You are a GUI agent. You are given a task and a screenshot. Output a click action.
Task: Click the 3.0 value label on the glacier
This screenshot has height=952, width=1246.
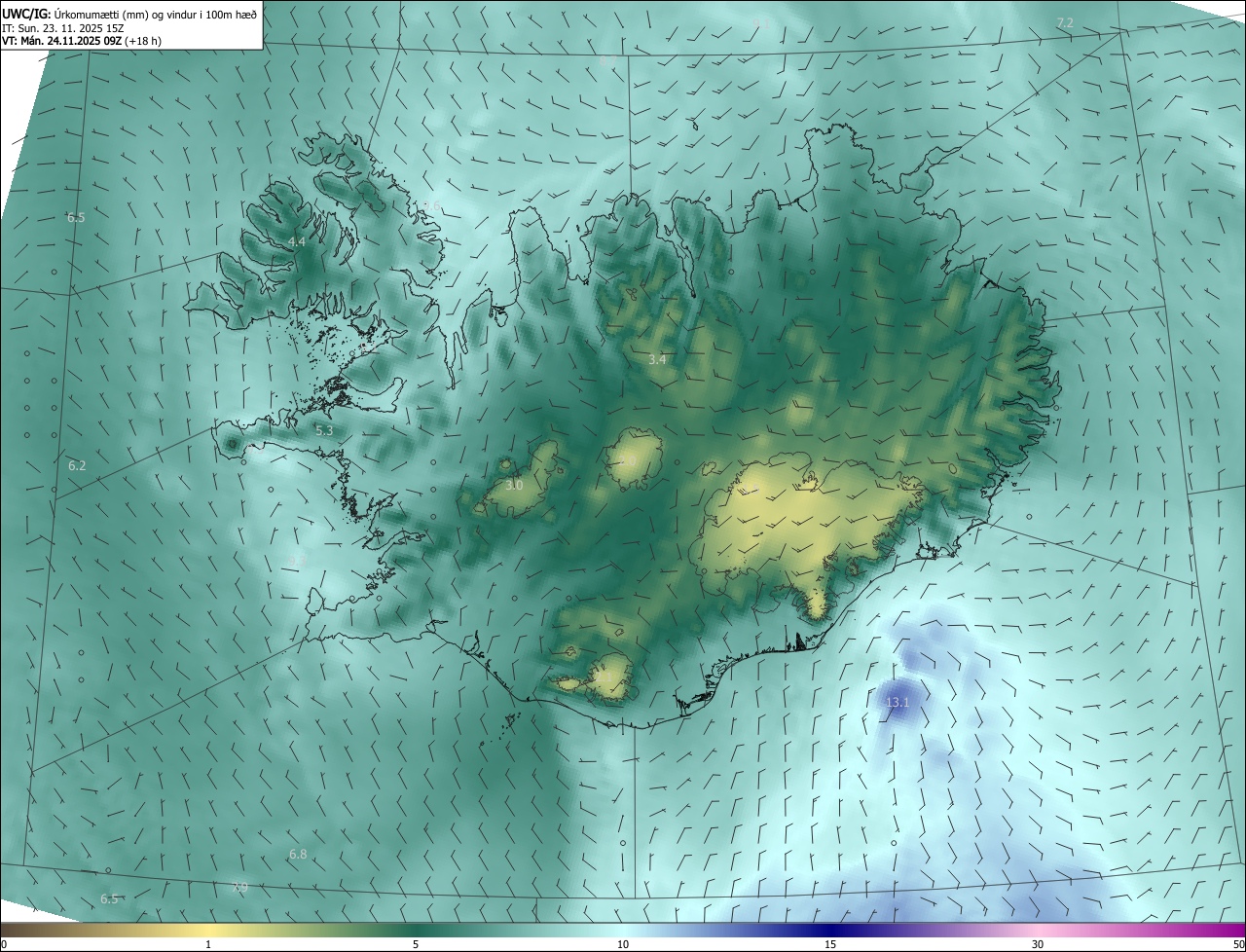click(x=514, y=485)
